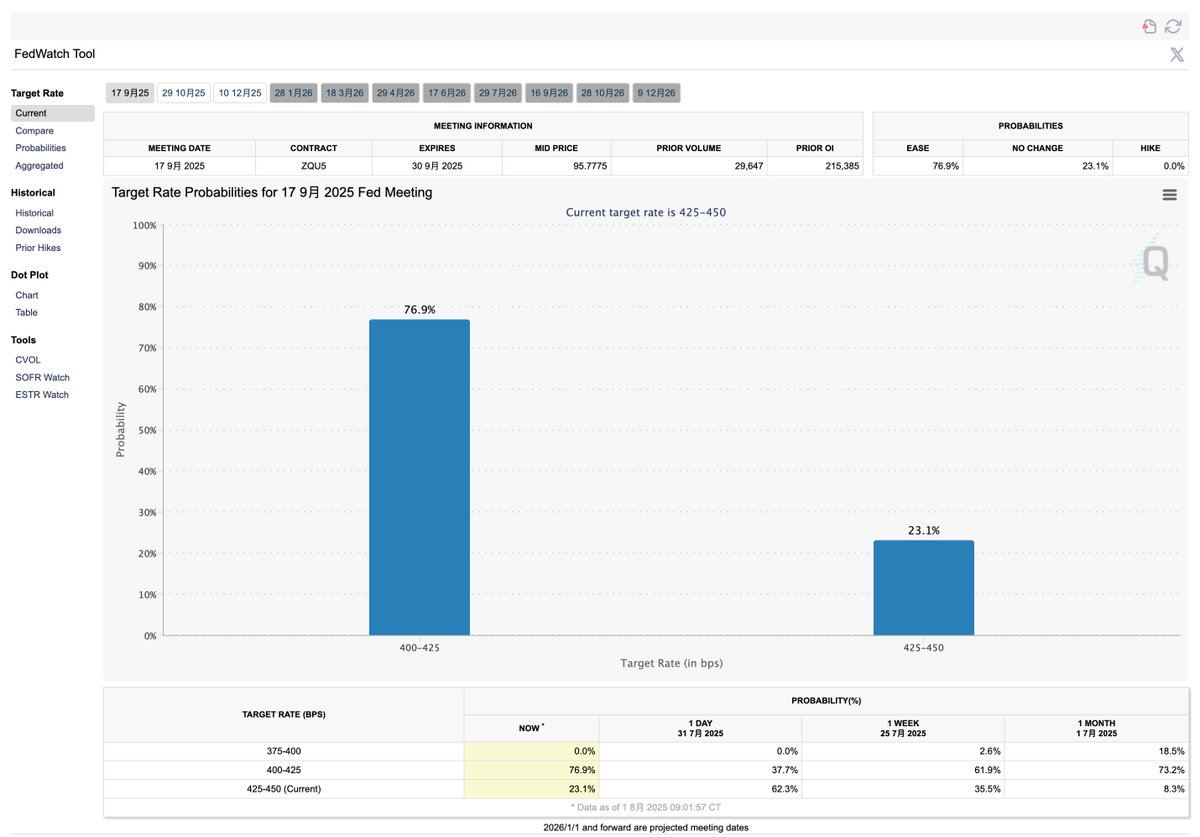Open the chart hamburger context menu
Image resolution: width=1200 pixels, height=837 pixels.
tap(1169, 195)
